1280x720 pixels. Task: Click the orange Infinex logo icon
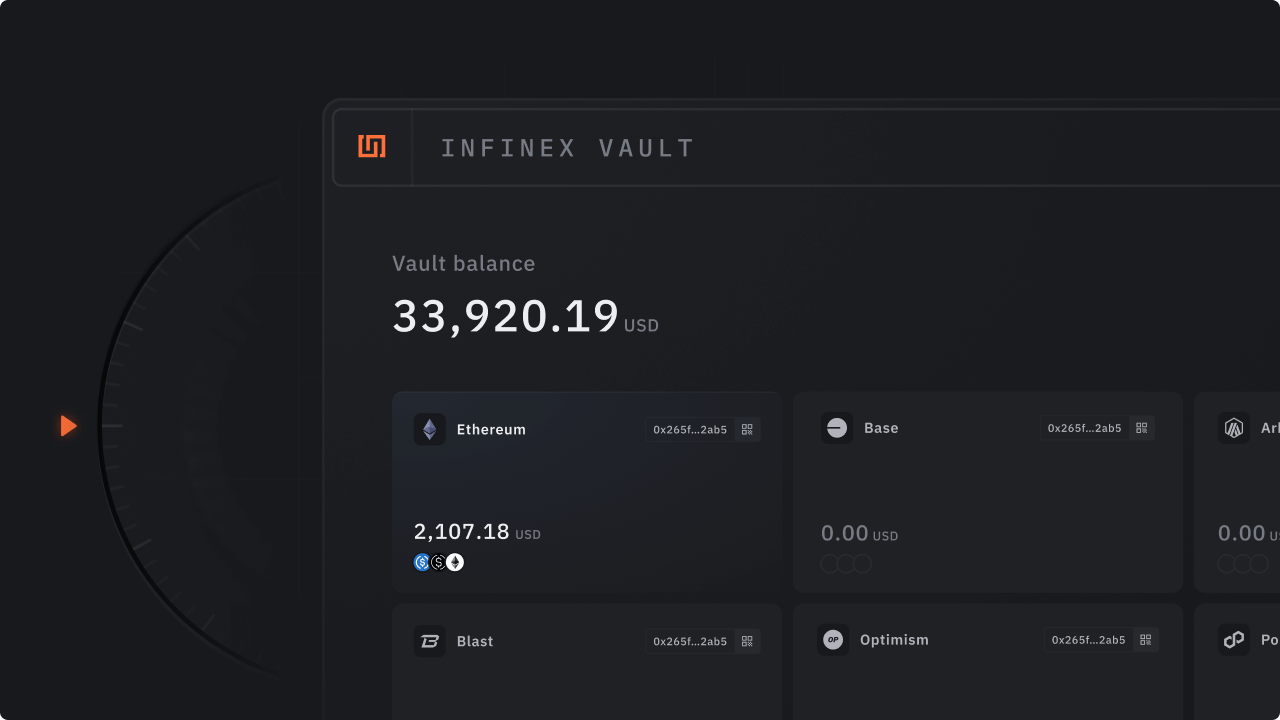pyautogui.click(x=372, y=147)
